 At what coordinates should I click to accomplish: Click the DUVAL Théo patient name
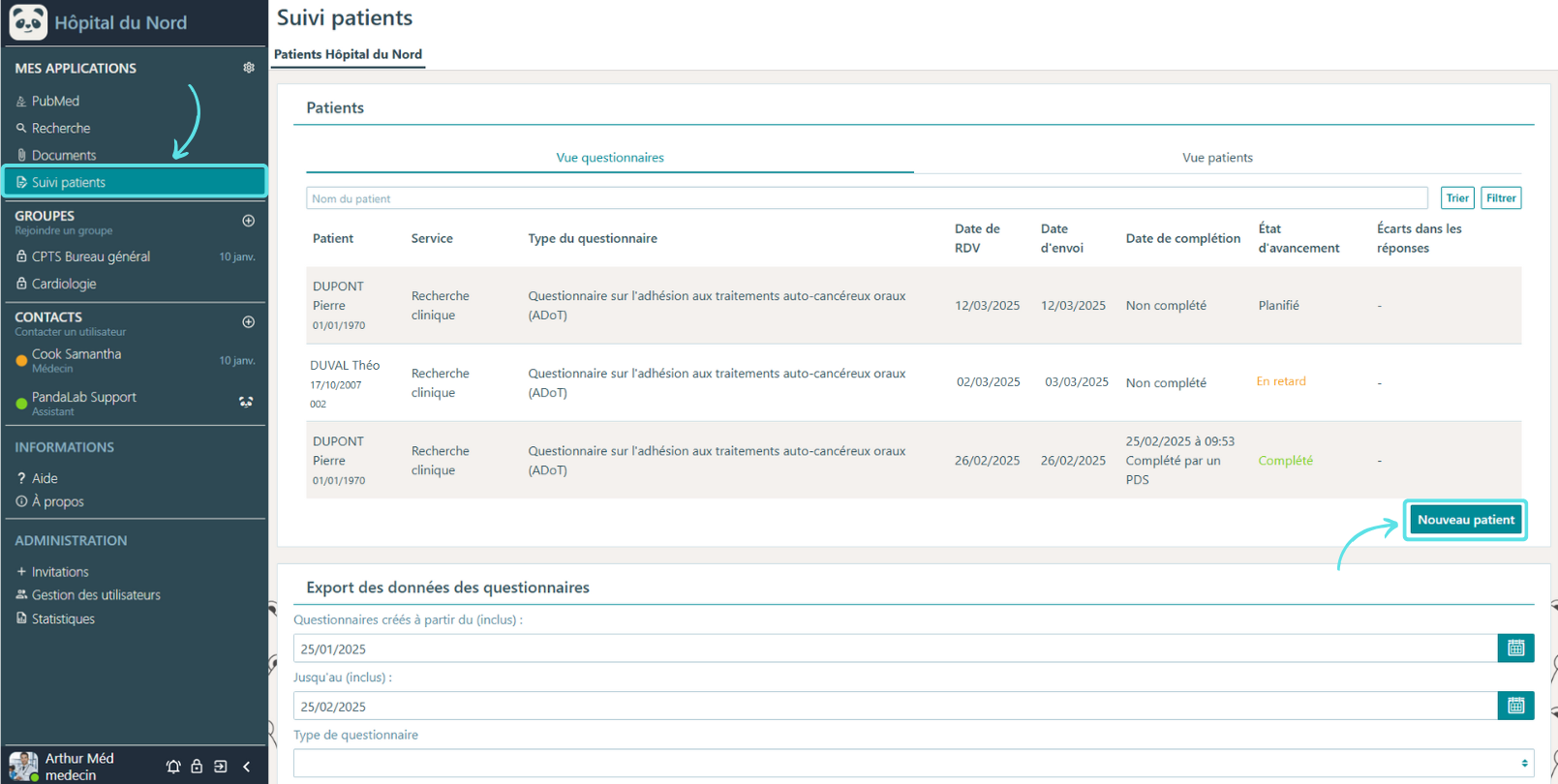coord(345,365)
